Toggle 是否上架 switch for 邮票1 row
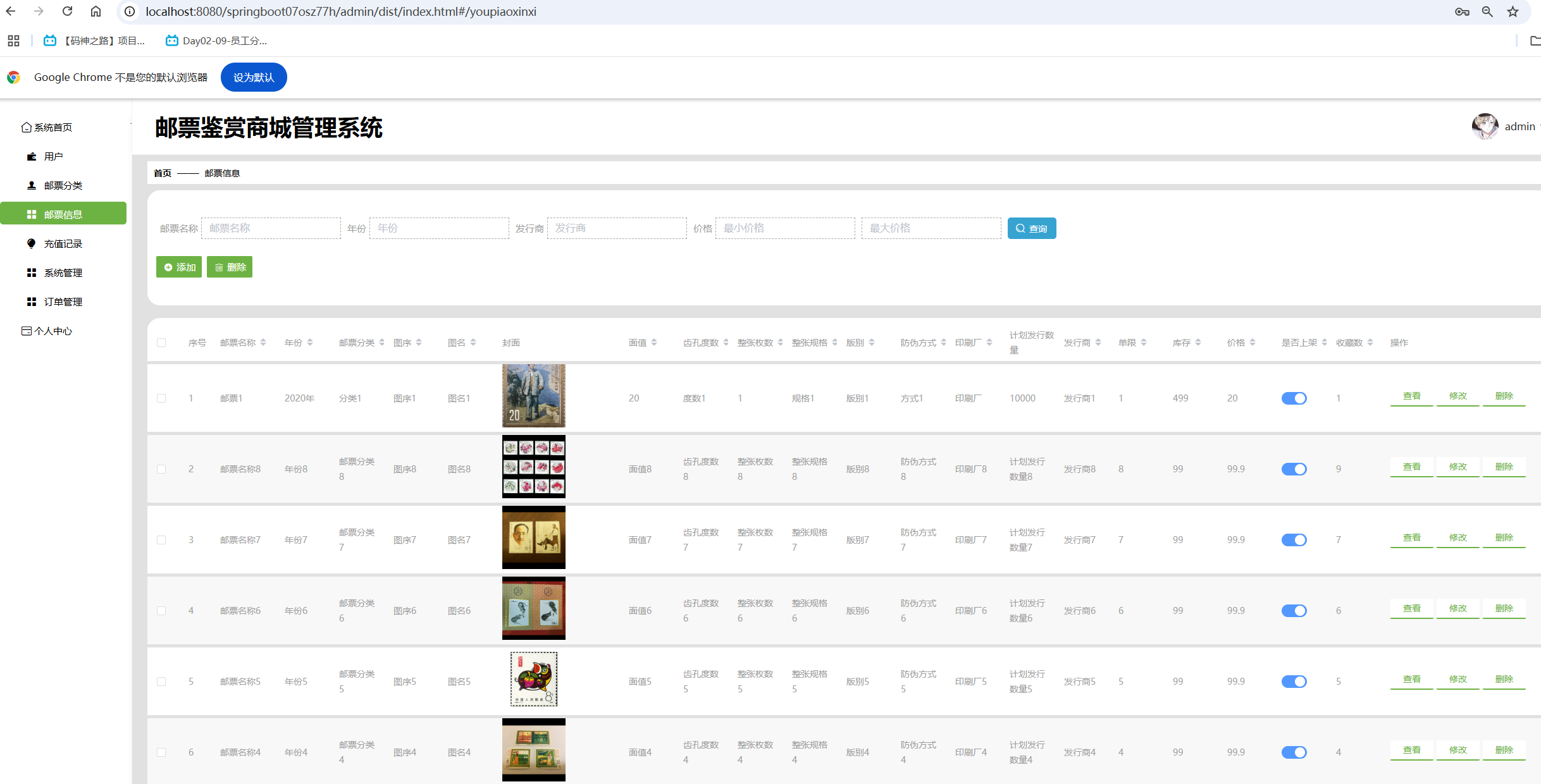The height and width of the screenshot is (784, 1541). (1294, 398)
